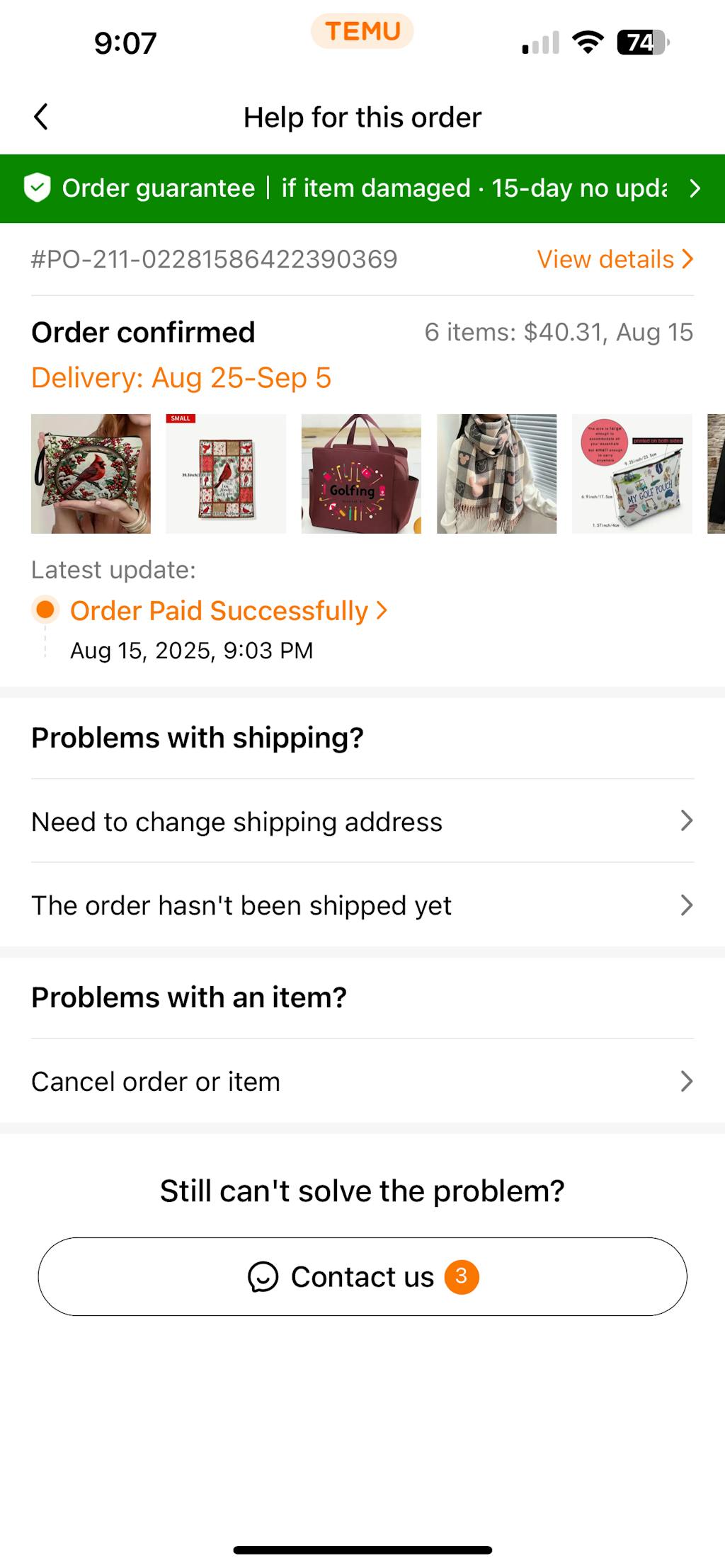Open the Cancel order or item chevron
725x1568 pixels.
coord(686,1082)
